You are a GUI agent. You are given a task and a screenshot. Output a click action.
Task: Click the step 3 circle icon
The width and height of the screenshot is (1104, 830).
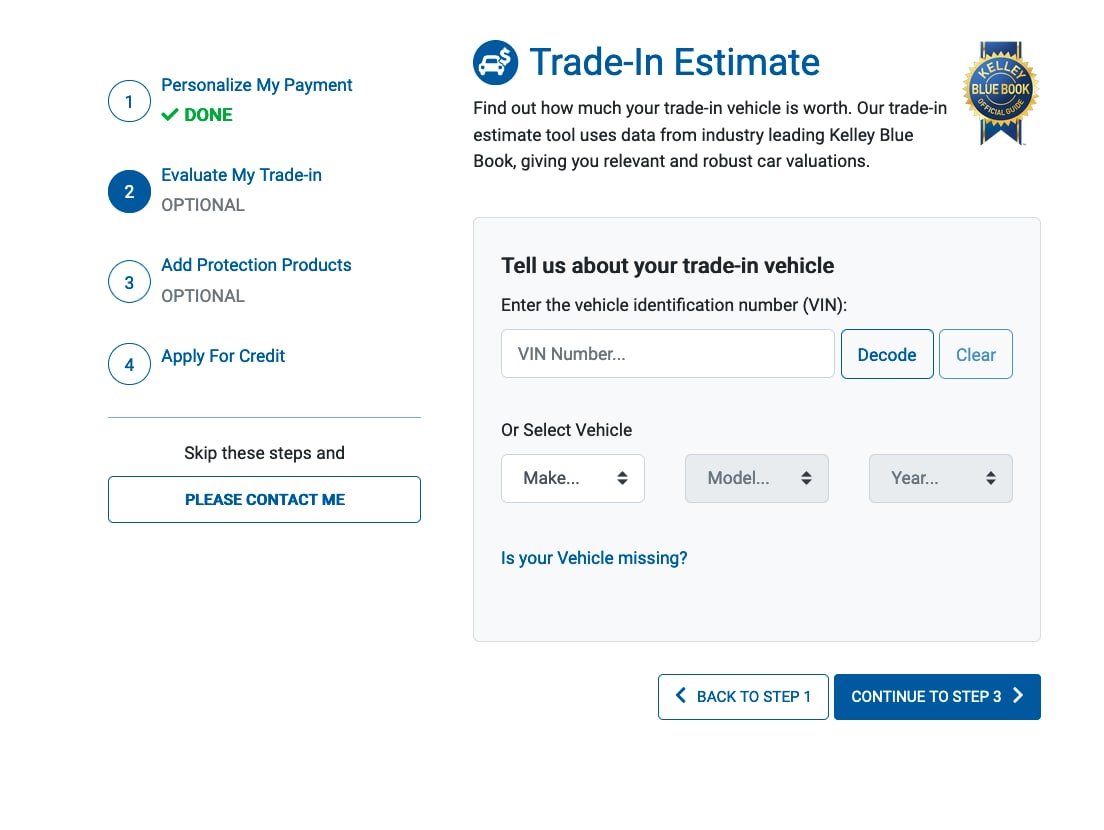[129, 282]
